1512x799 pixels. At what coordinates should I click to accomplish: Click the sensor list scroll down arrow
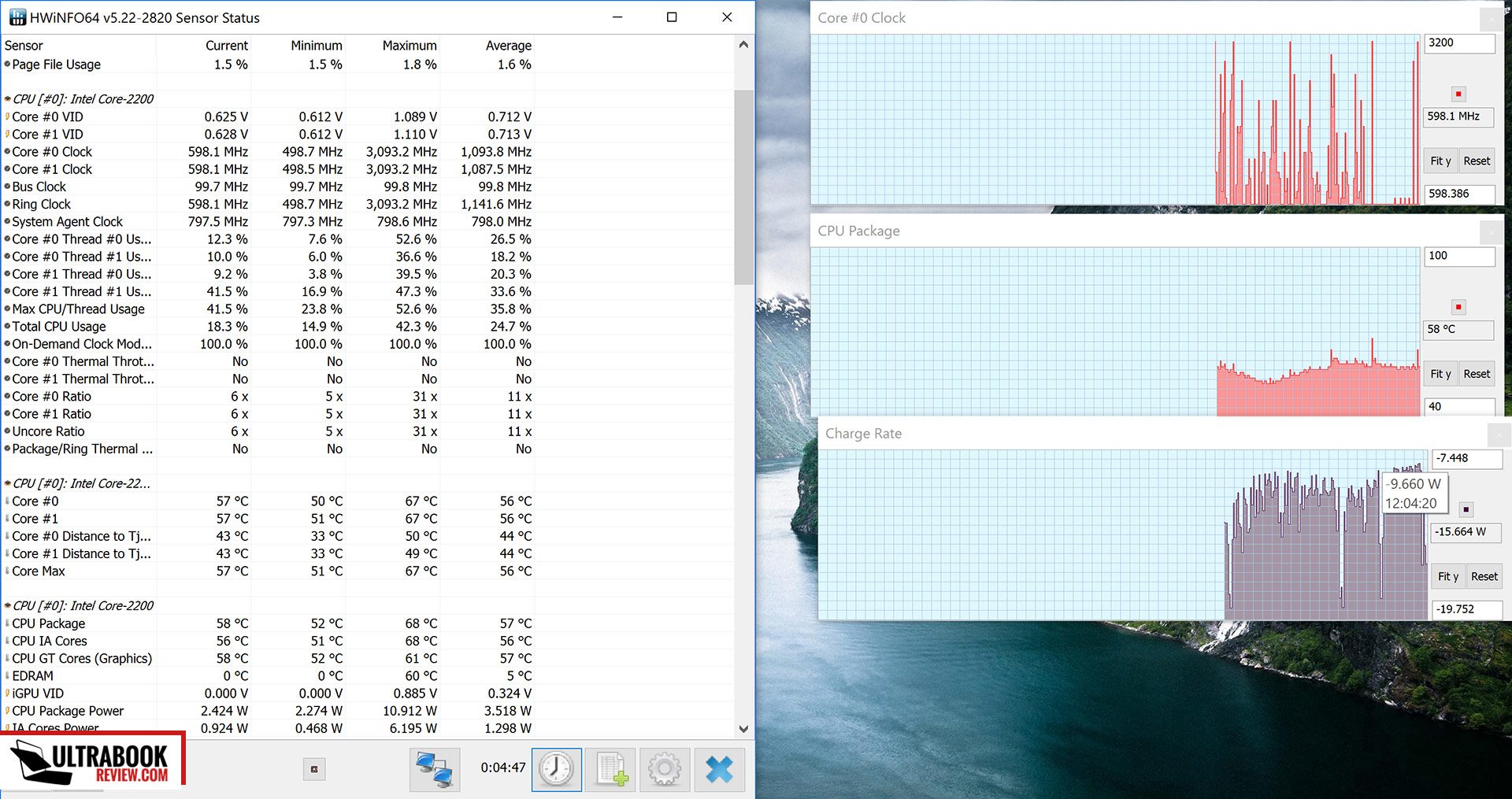(743, 729)
